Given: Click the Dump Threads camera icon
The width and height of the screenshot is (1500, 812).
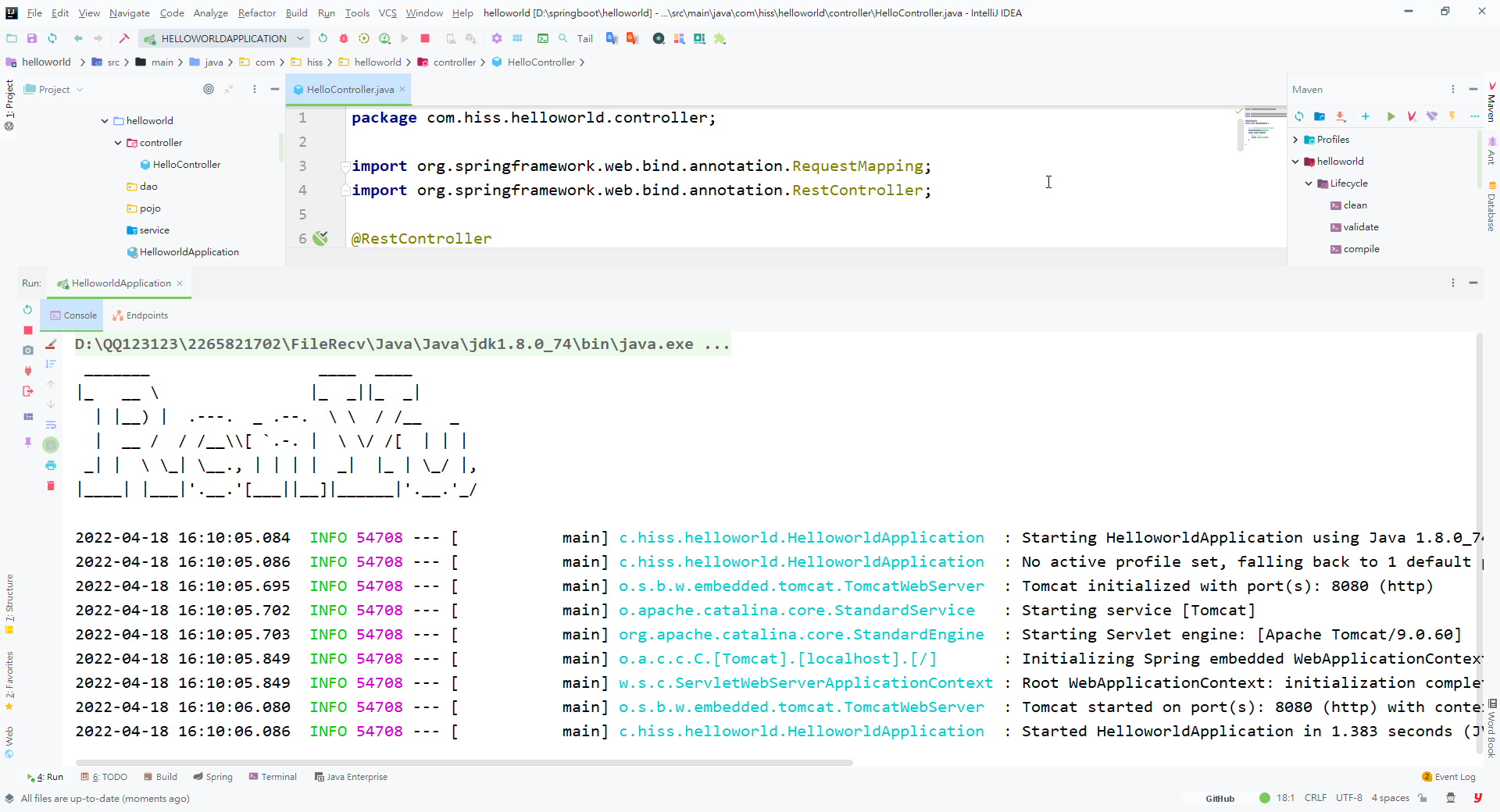Looking at the screenshot, I should [x=28, y=351].
